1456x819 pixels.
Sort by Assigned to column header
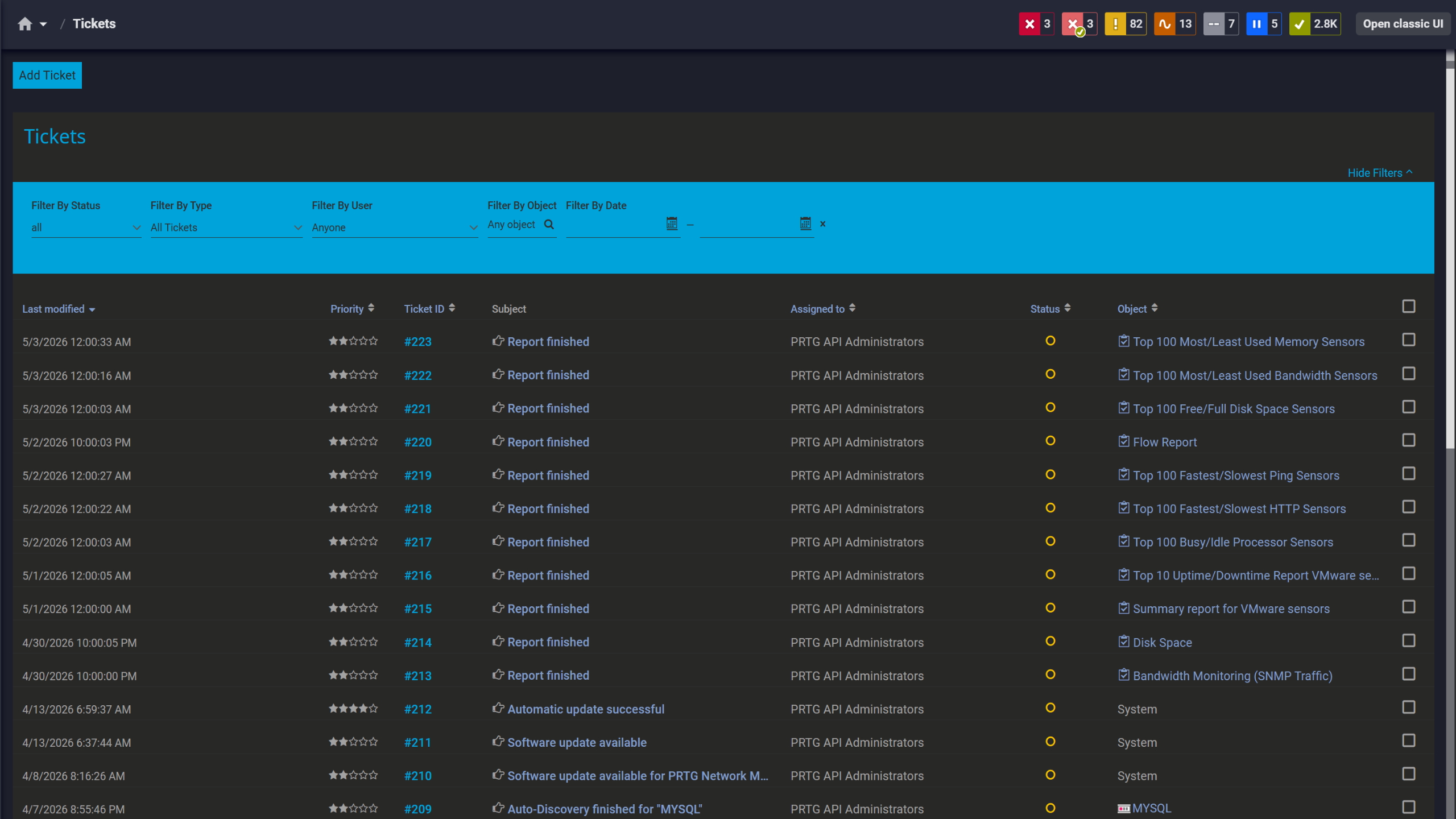(x=822, y=309)
